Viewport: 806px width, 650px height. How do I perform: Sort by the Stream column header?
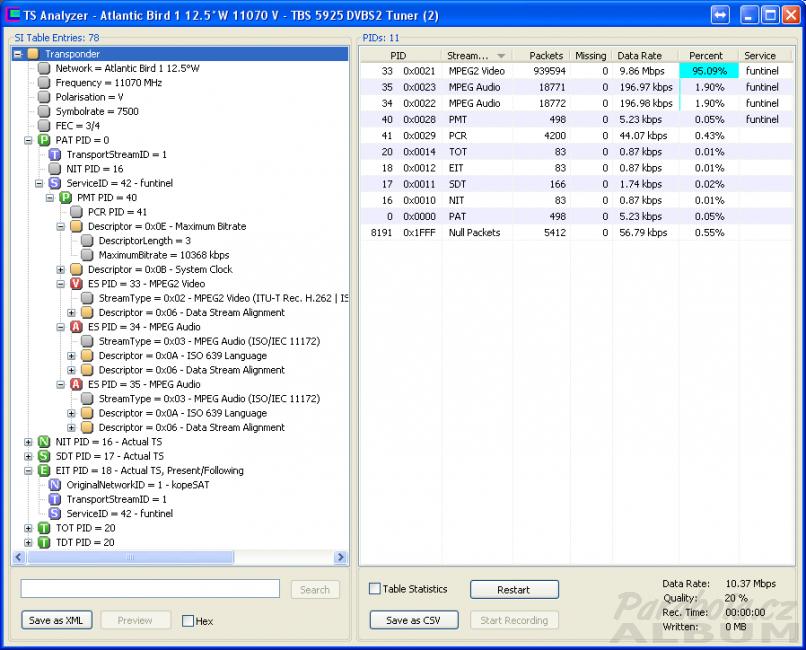coord(477,55)
